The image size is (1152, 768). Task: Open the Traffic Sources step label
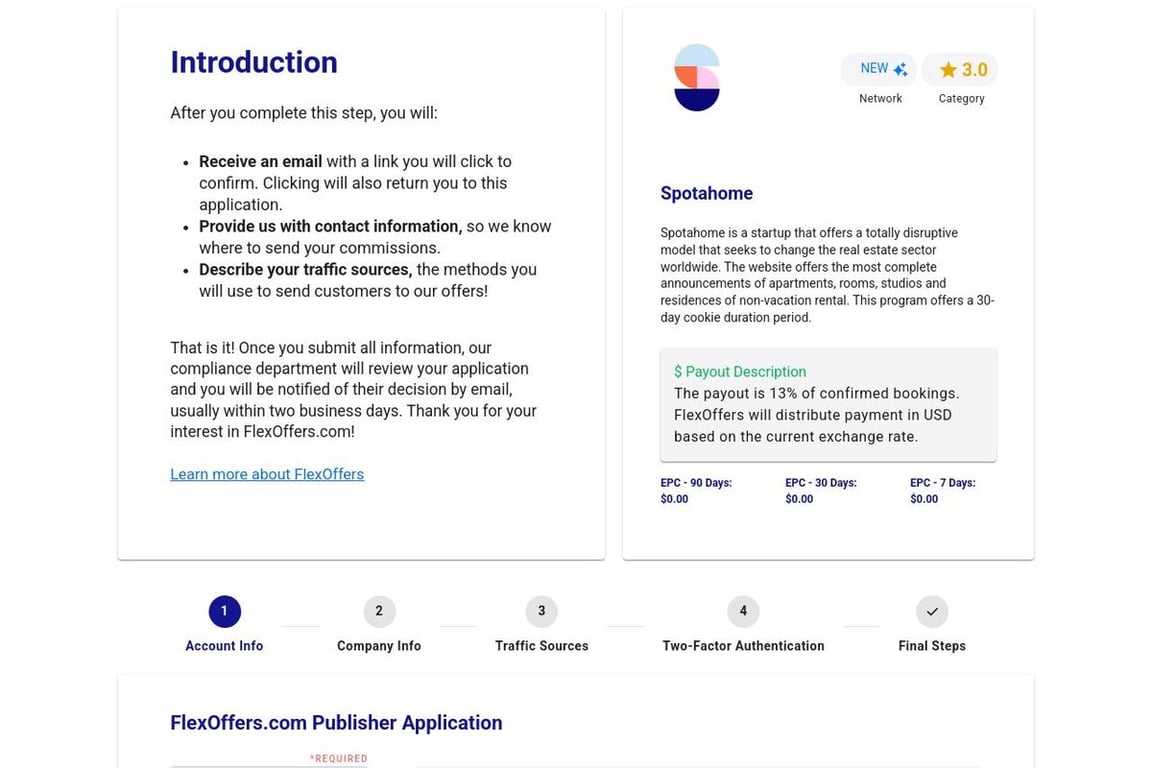[541, 646]
